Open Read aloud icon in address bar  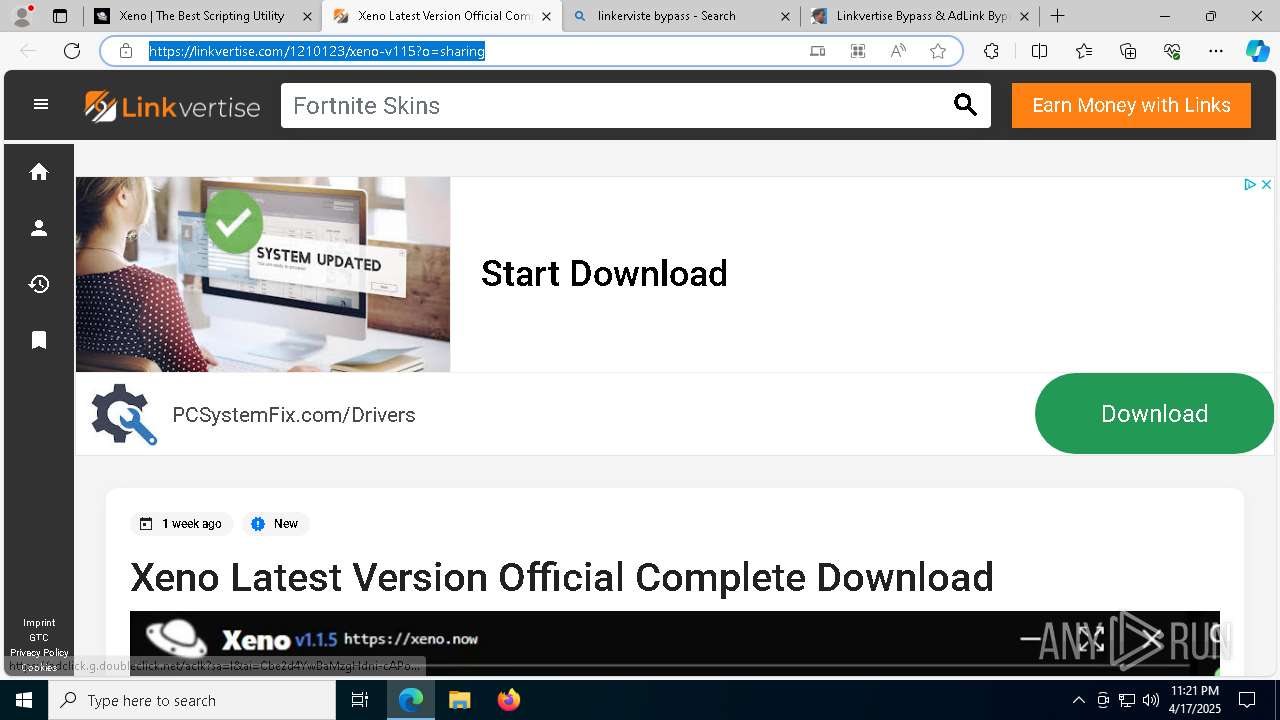pyautogui.click(x=898, y=51)
